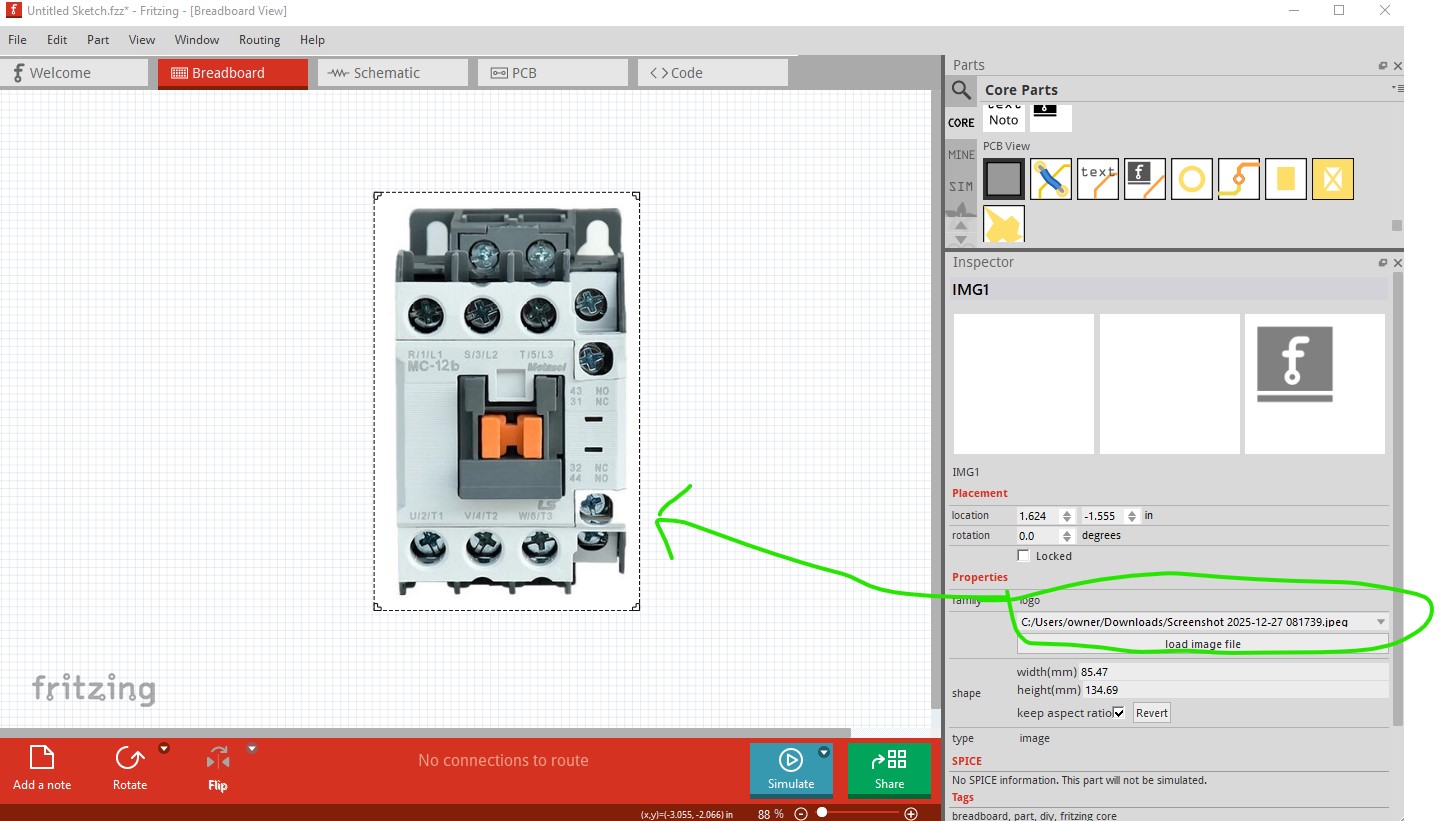The width and height of the screenshot is (1439, 821).
Task: Click the zoom slider handle
Action: pyautogui.click(x=822, y=813)
